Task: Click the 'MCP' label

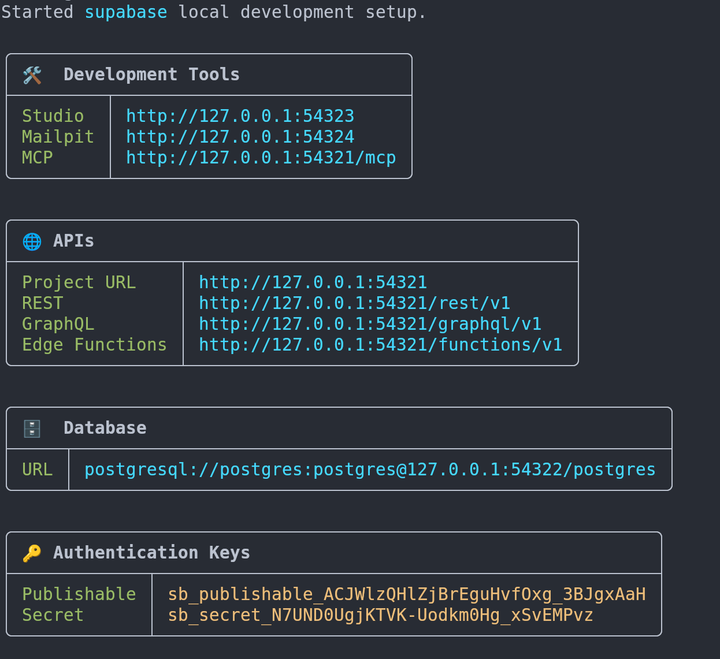Action: (x=37, y=158)
